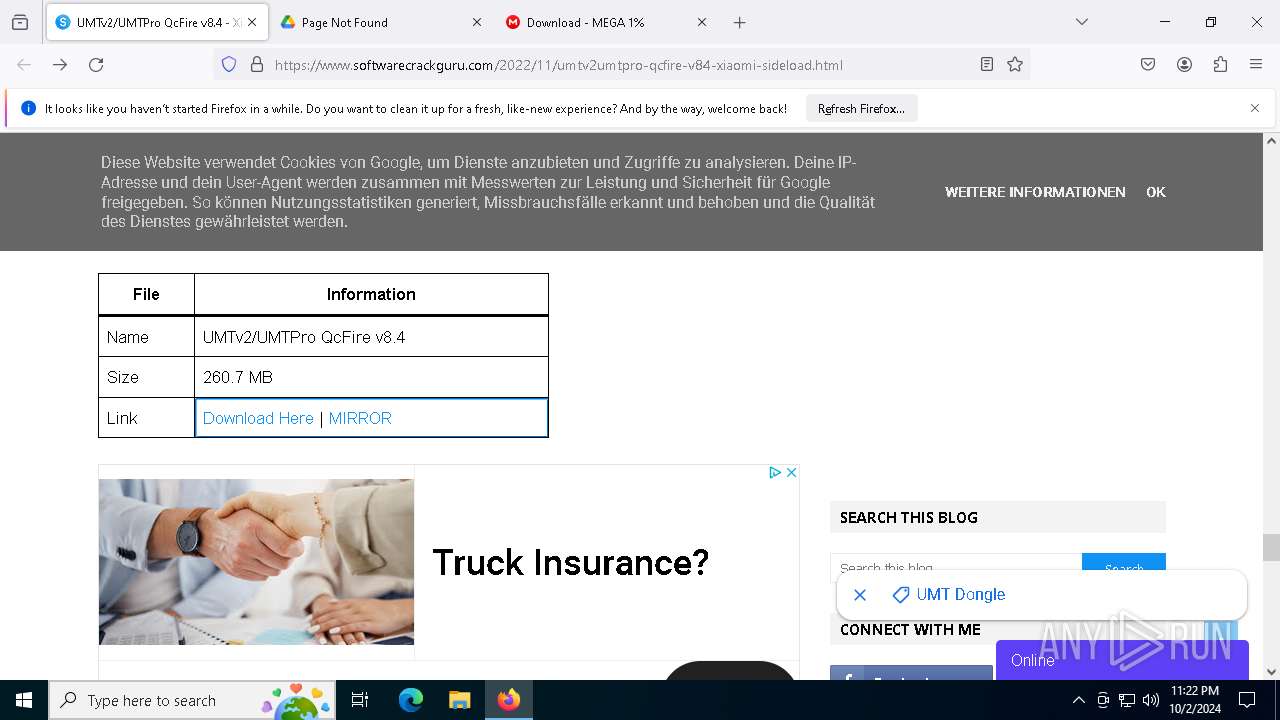This screenshot has width=1280, height=720.
Task: Open Firefox account icon
Action: pyautogui.click(x=1184, y=65)
